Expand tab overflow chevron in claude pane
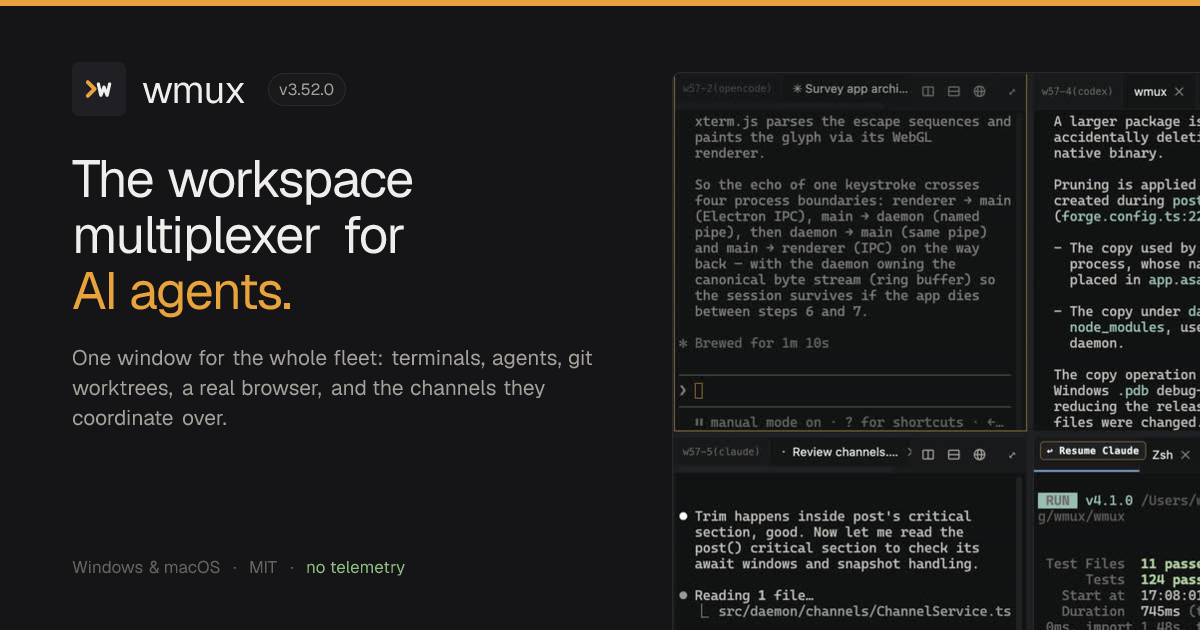This screenshot has height=630, width=1200. (909, 452)
